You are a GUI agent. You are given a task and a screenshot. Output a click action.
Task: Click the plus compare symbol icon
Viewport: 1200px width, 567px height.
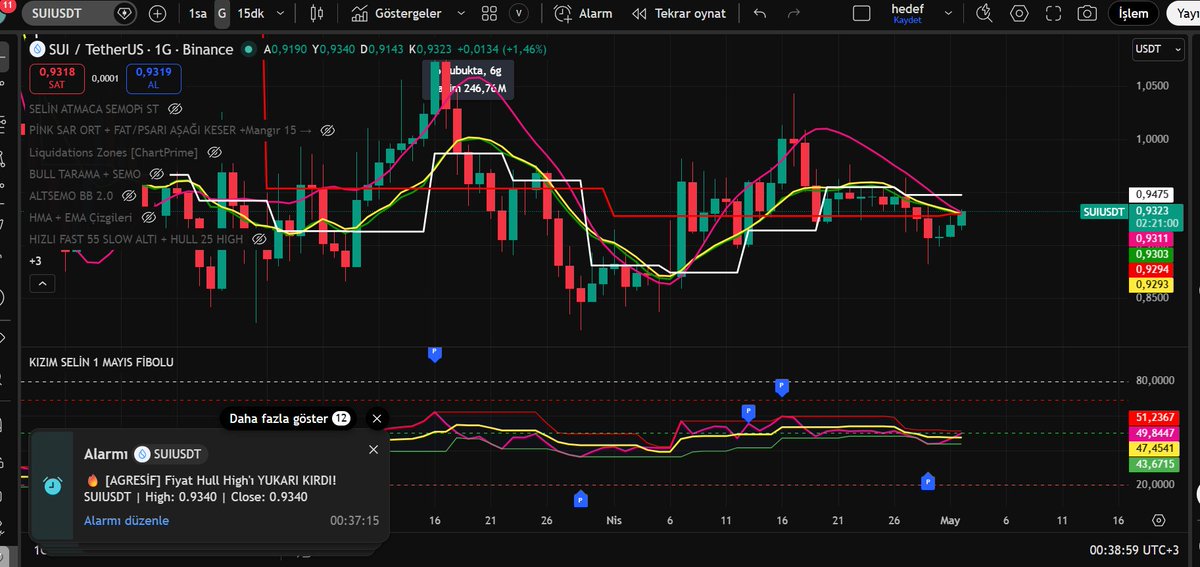[x=158, y=14]
